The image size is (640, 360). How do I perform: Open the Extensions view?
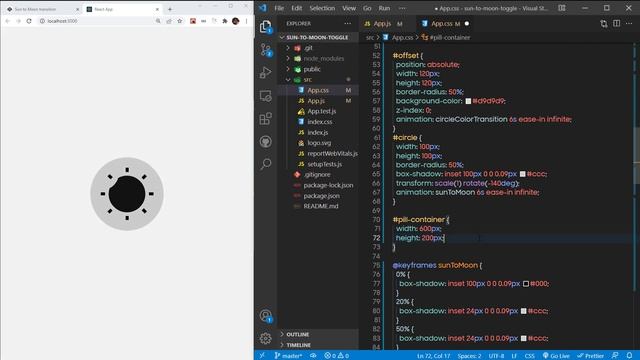point(266,119)
